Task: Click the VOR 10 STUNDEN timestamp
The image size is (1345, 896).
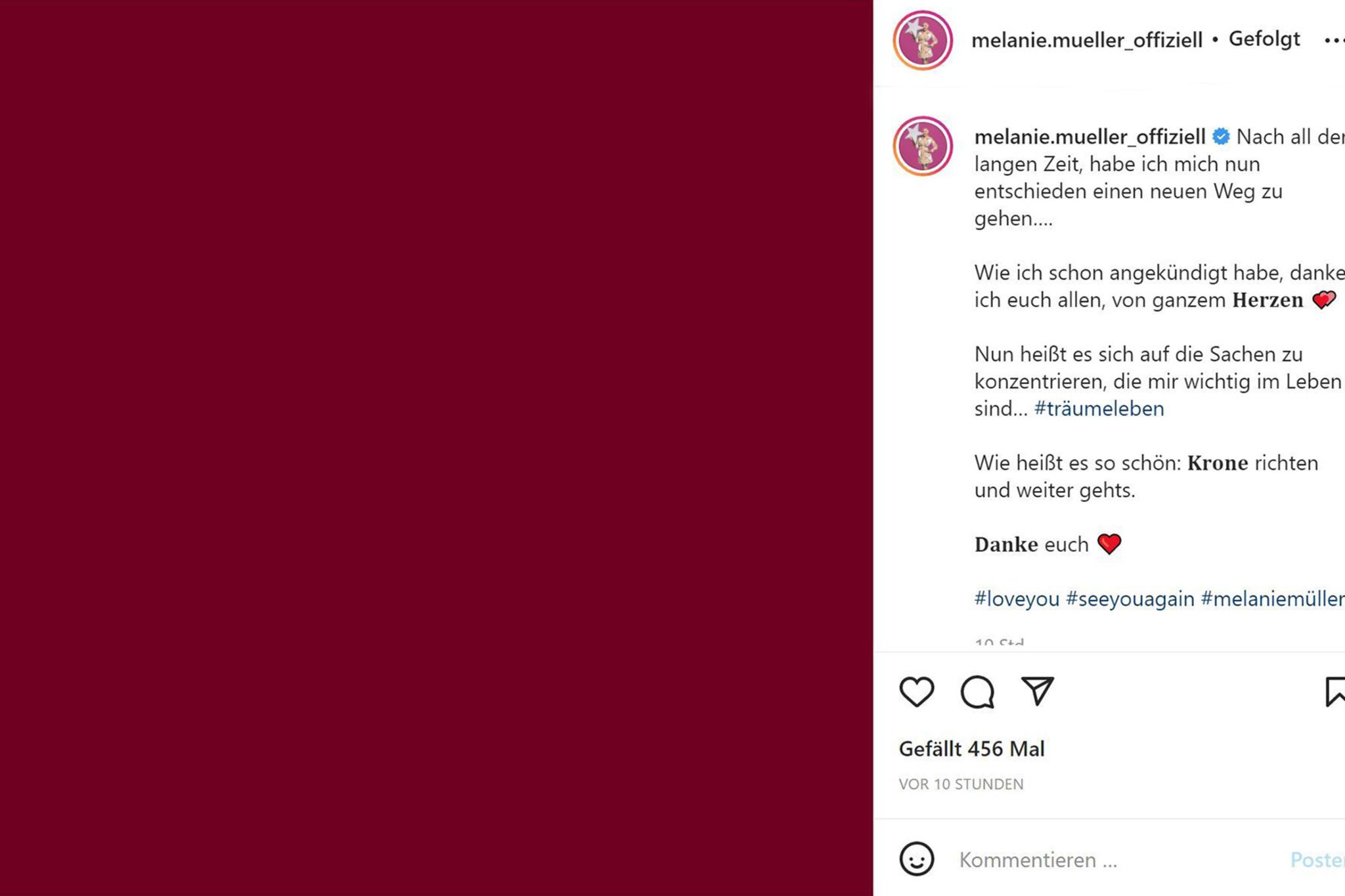Action: 961,784
